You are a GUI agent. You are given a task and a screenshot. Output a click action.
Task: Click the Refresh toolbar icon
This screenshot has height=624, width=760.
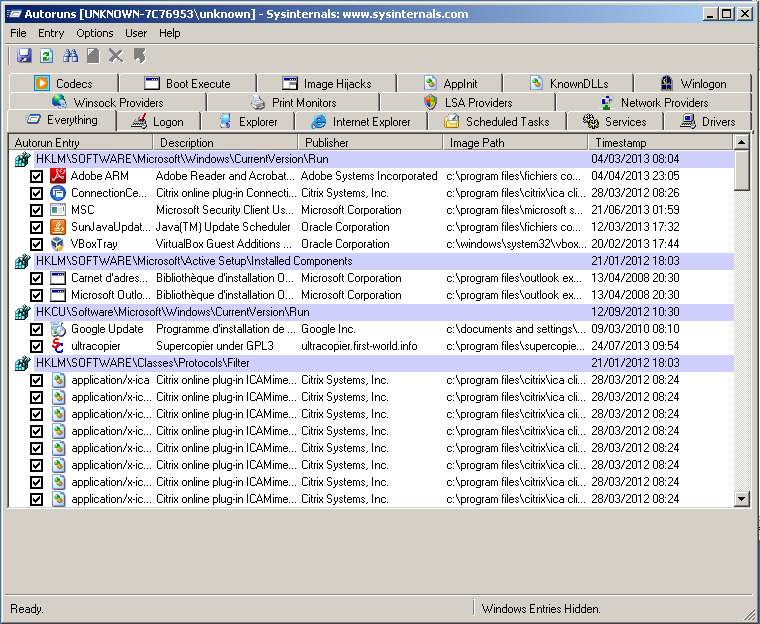[46, 56]
